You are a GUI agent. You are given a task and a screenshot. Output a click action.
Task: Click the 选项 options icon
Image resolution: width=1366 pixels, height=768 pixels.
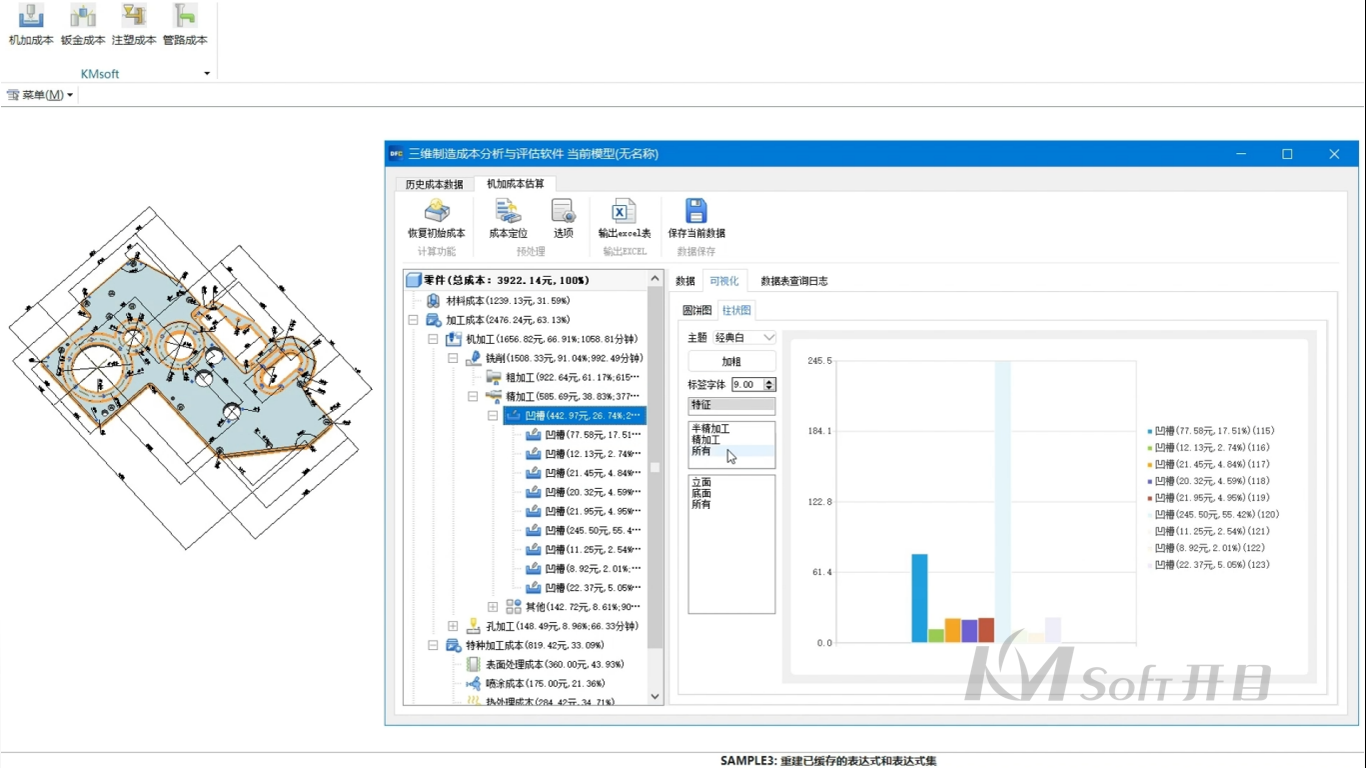click(564, 212)
